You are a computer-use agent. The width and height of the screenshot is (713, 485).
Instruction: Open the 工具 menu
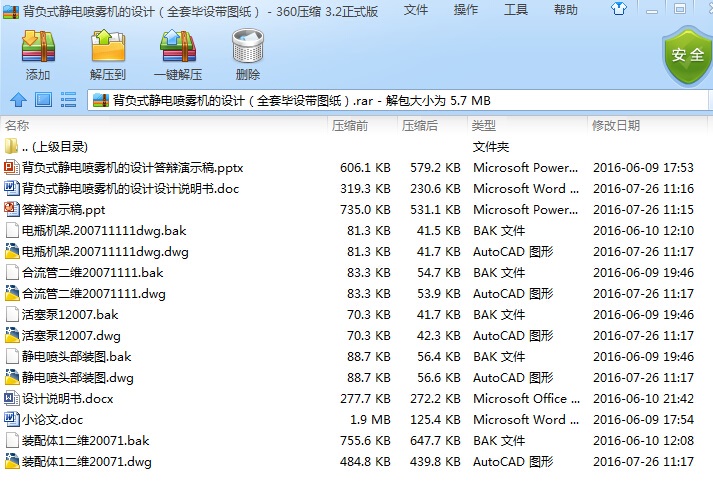point(516,10)
